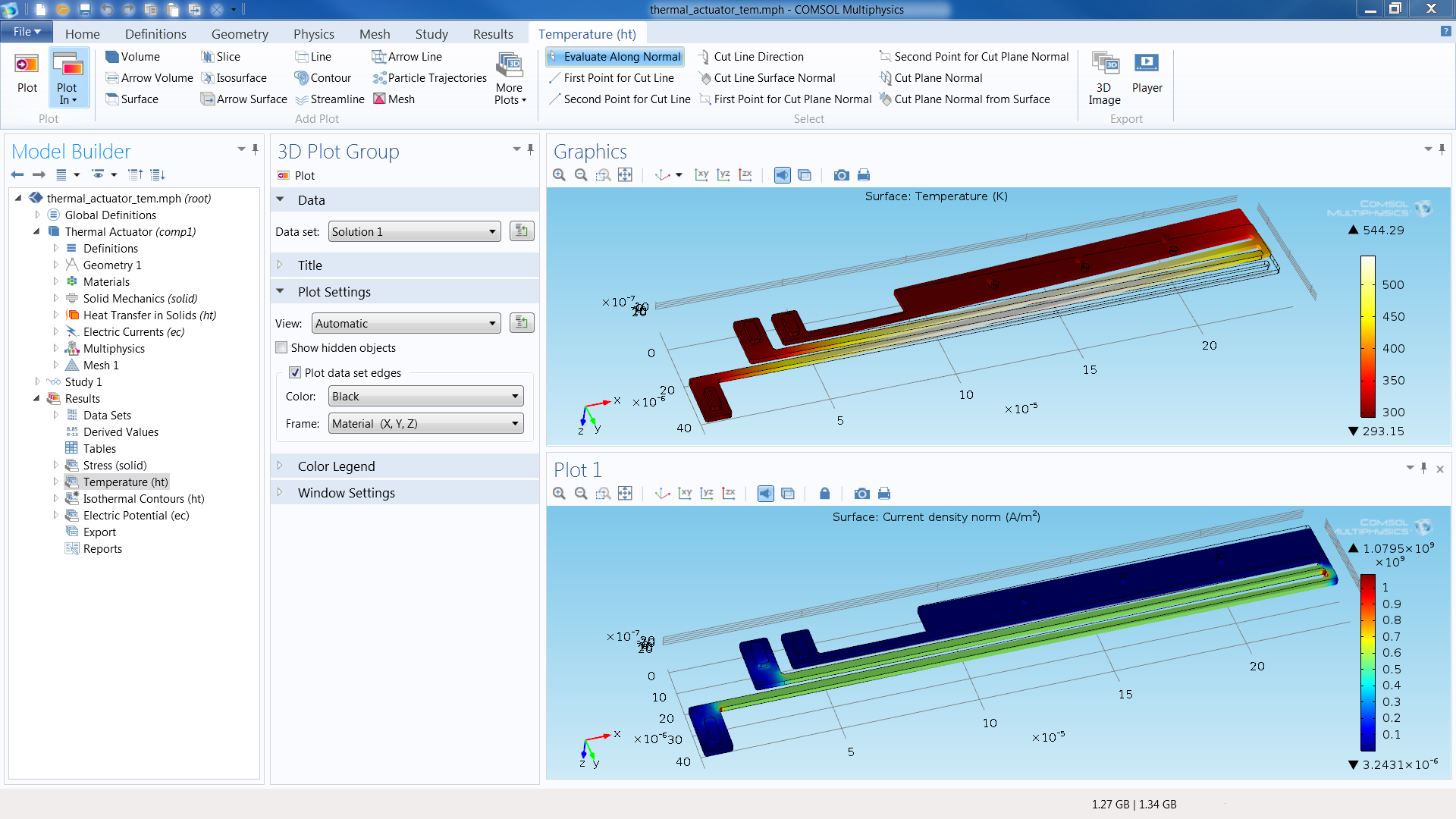Switch to the Results ribbon tab
The height and width of the screenshot is (819, 1456).
(493, 34)
